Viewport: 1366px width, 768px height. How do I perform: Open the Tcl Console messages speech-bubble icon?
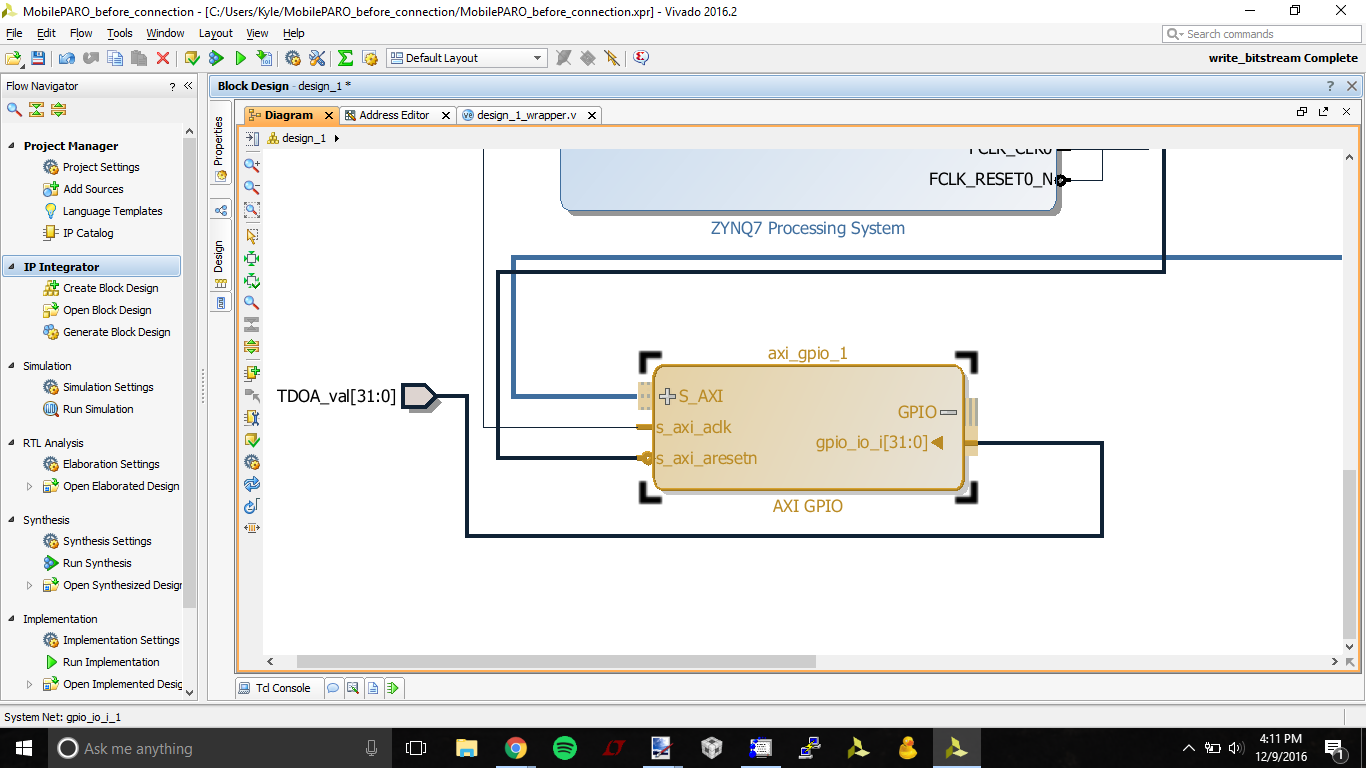click(333, 688)
